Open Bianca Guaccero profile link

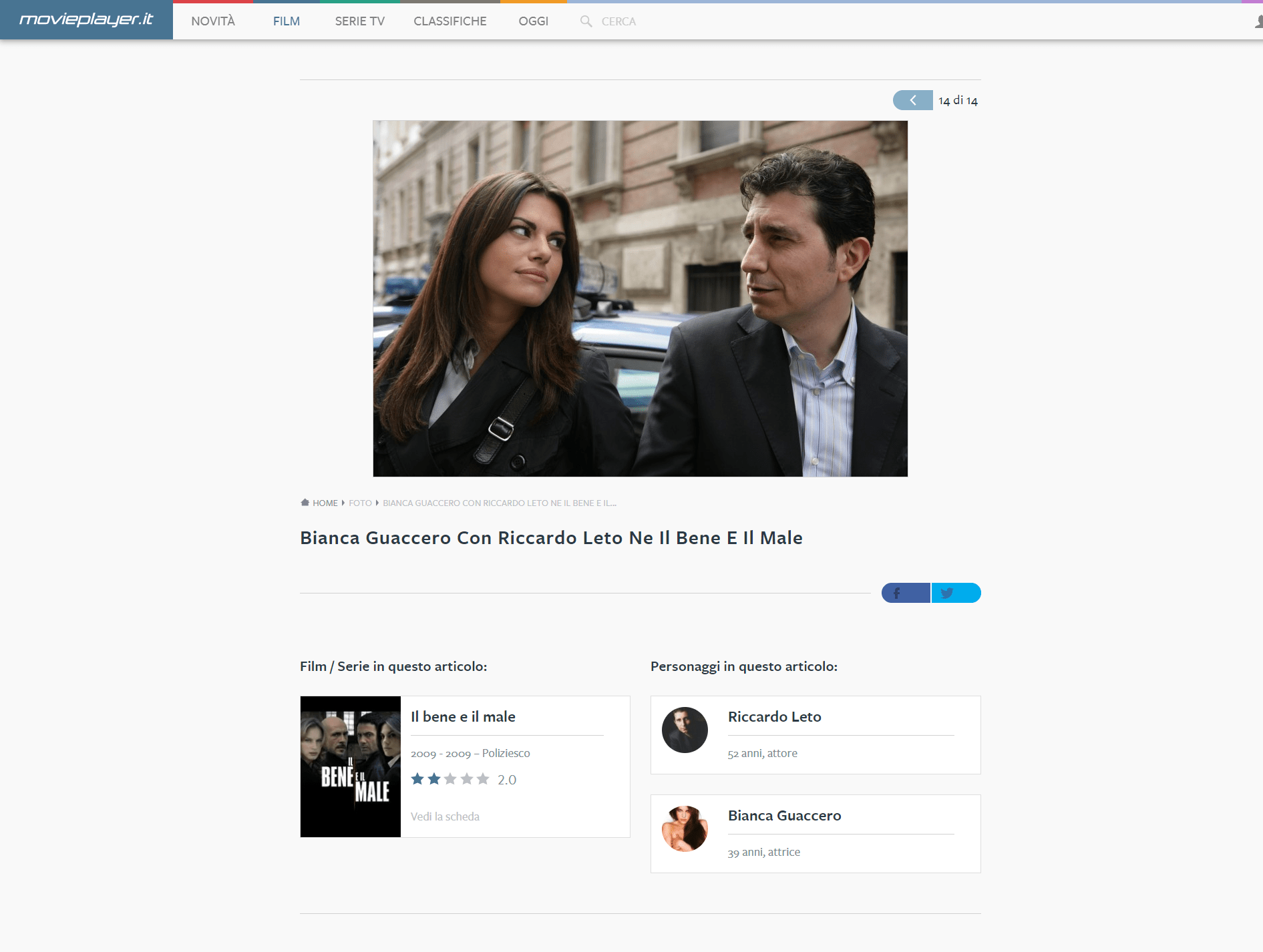(785, 815)
